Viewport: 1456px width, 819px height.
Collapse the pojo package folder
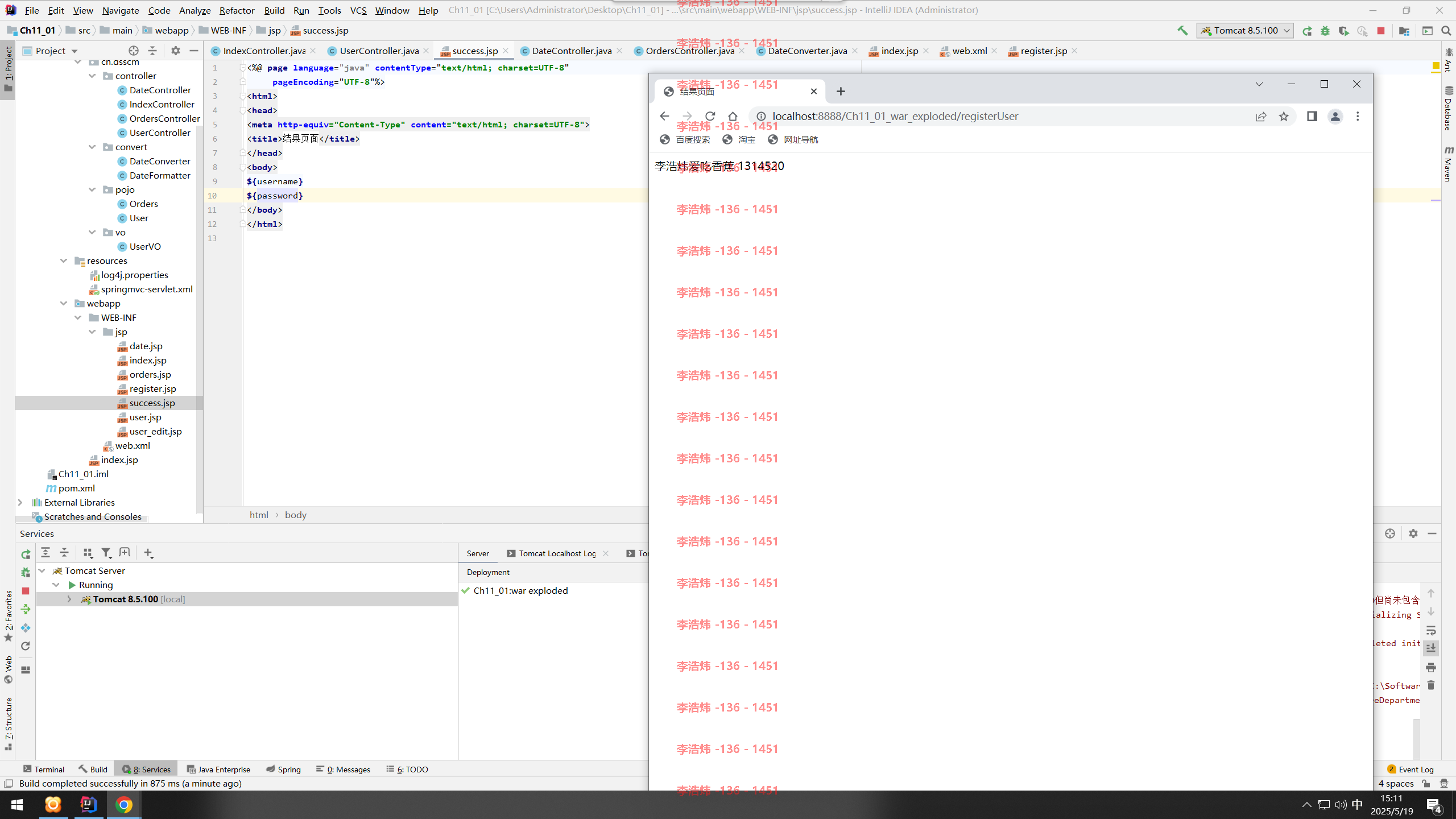click(92, 189)
